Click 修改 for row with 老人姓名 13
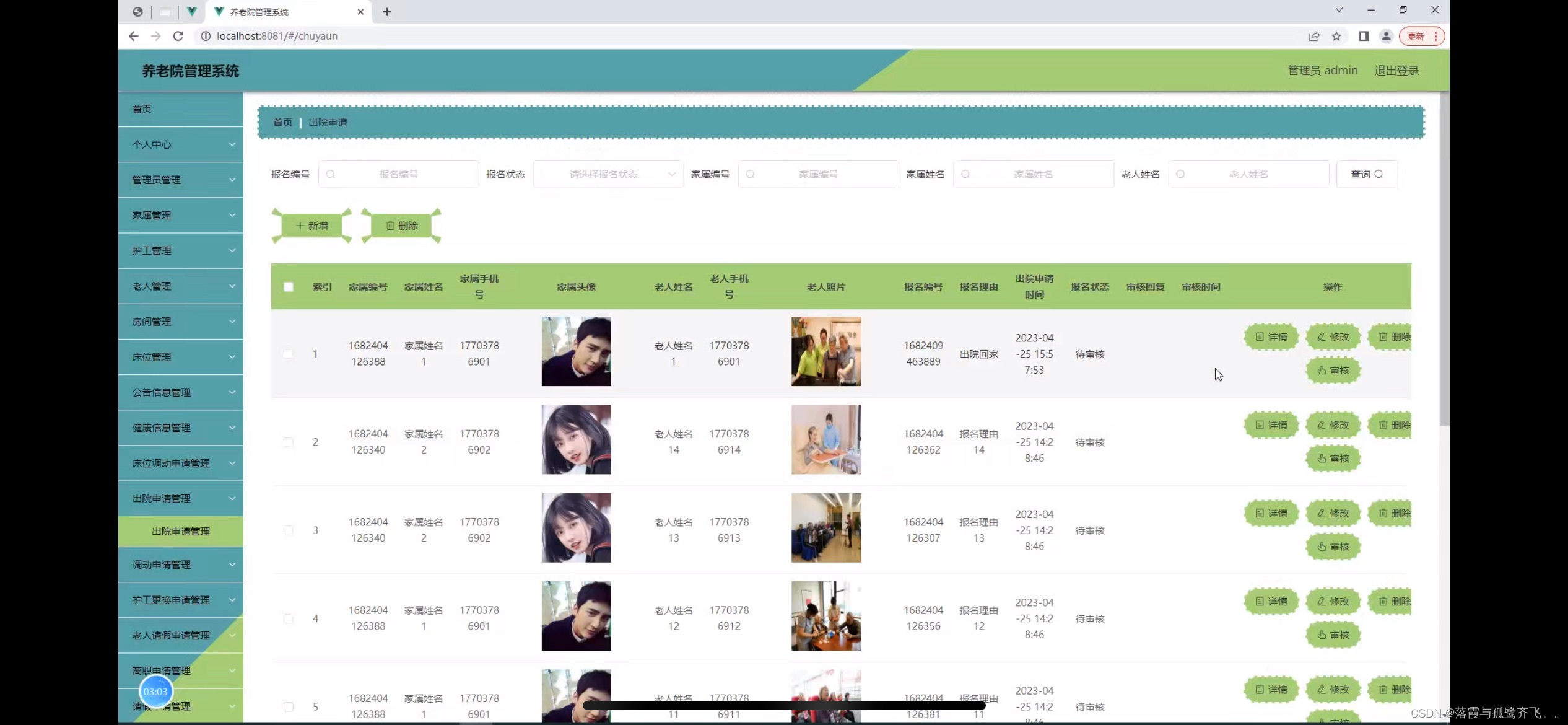 click(1333, 513)
